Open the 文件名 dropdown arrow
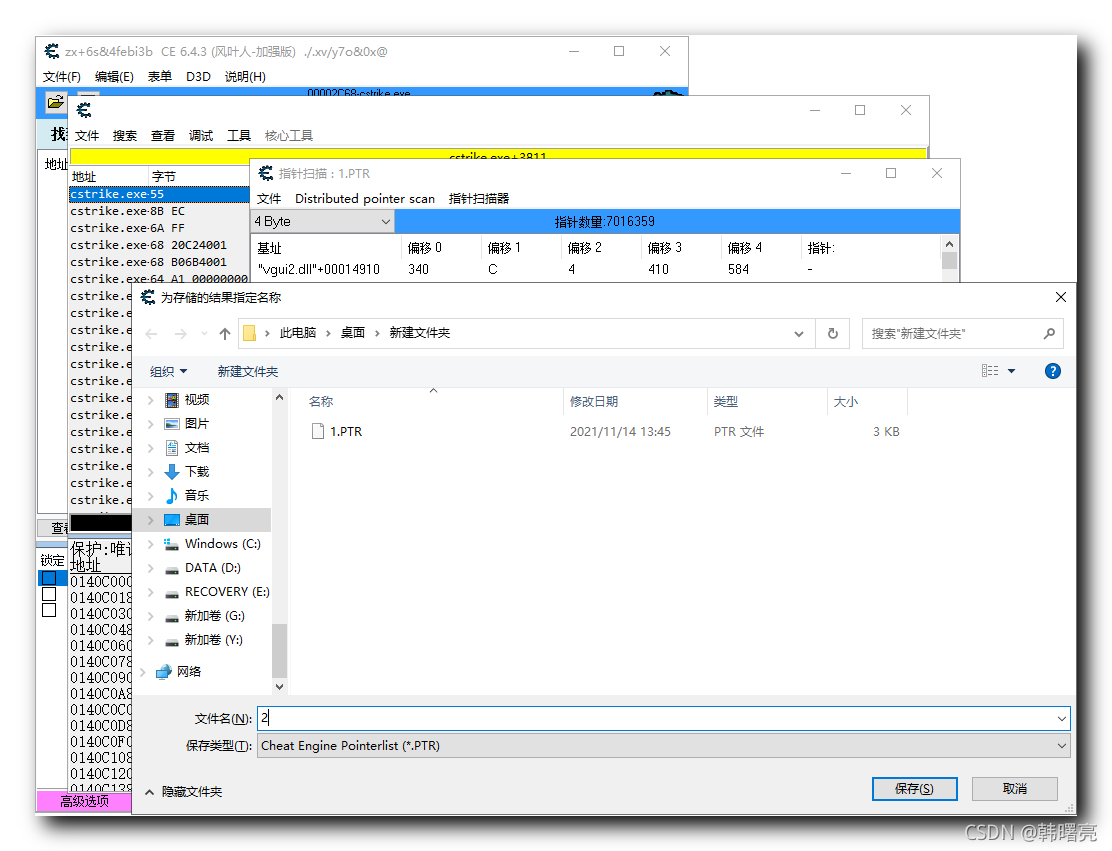The width and height of the screenshot is (1112, 851). [x=1061, y=718]
